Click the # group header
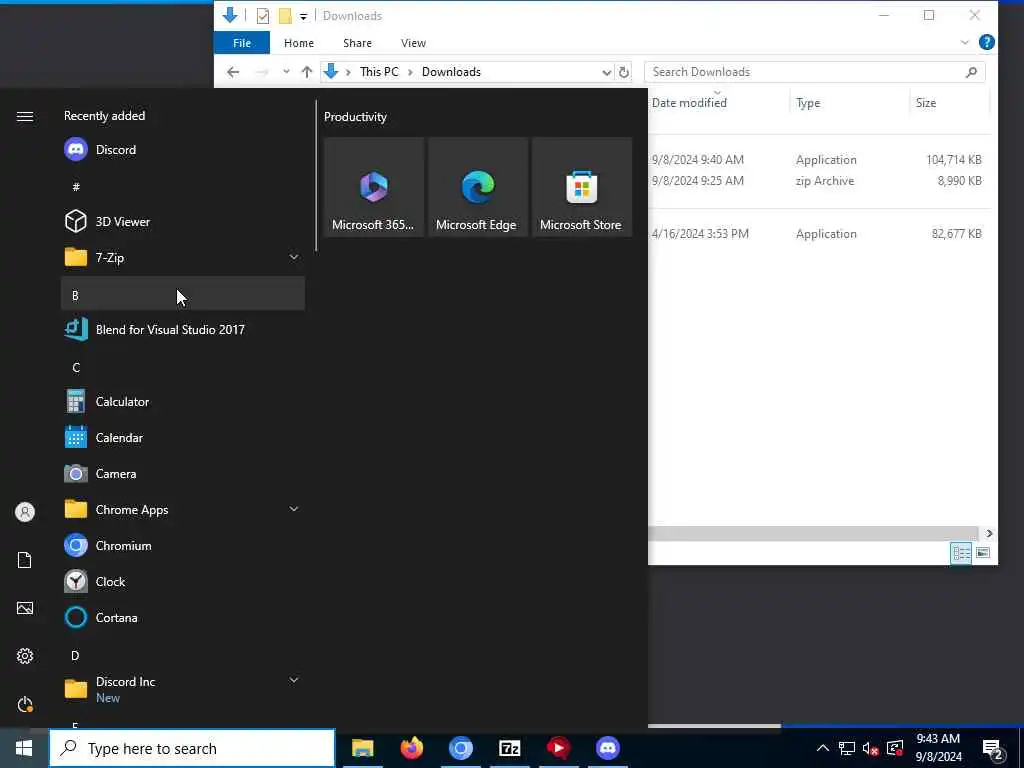This screenshot has height=768, width=1024. point(183,187)
